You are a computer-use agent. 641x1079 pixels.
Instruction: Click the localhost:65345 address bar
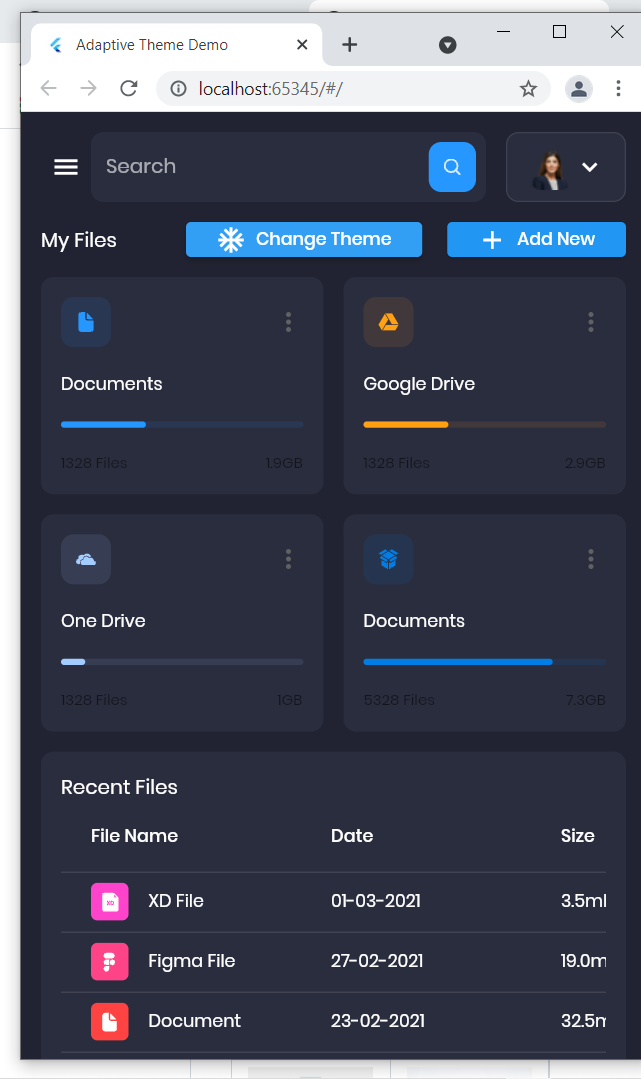pyautogui.click(x=353, y=89)
